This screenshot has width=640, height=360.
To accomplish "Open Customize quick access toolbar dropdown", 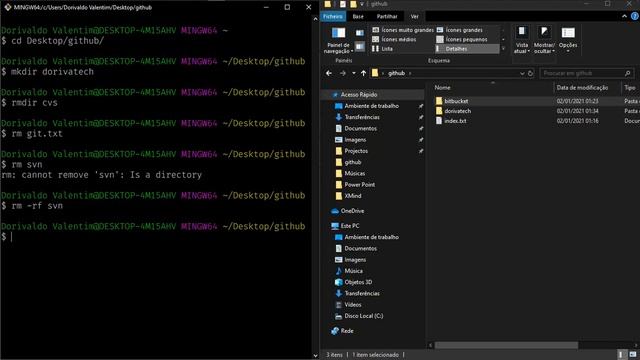I will [362, 4].
